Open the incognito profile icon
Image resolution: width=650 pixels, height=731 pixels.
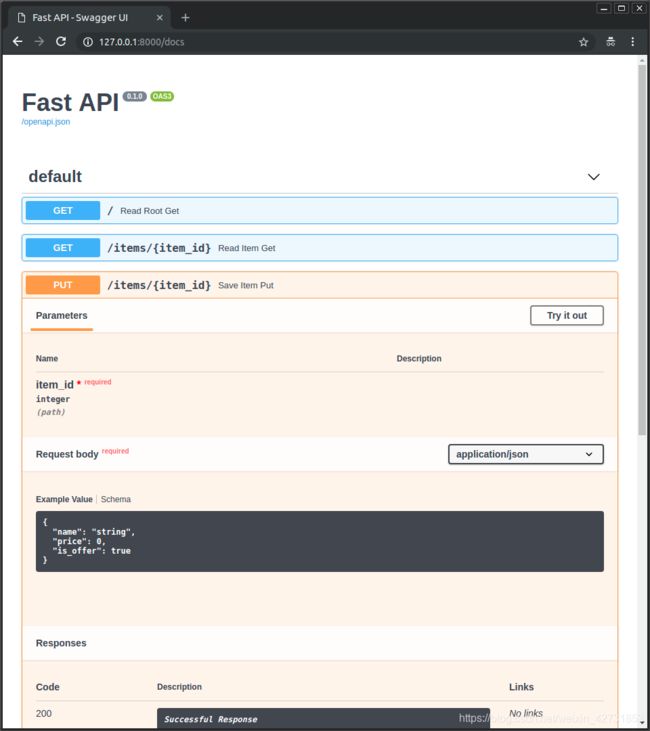[x=610, y=42]
